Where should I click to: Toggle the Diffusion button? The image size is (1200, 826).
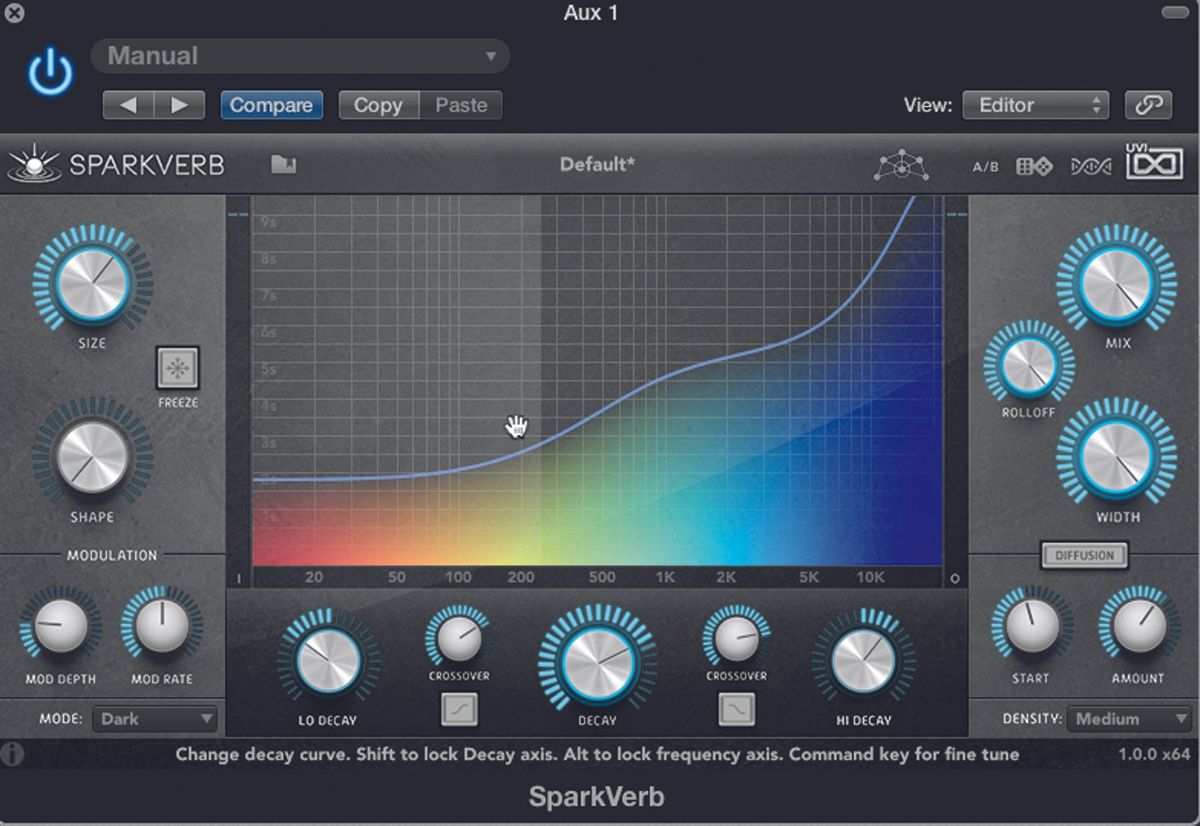(1084, 554)
